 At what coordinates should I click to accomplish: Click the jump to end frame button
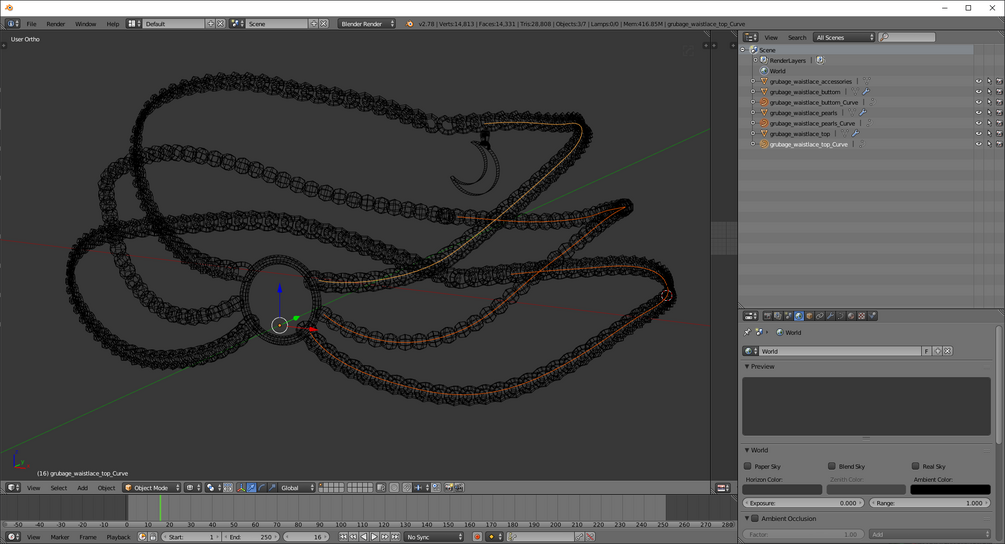pos(396,537)
